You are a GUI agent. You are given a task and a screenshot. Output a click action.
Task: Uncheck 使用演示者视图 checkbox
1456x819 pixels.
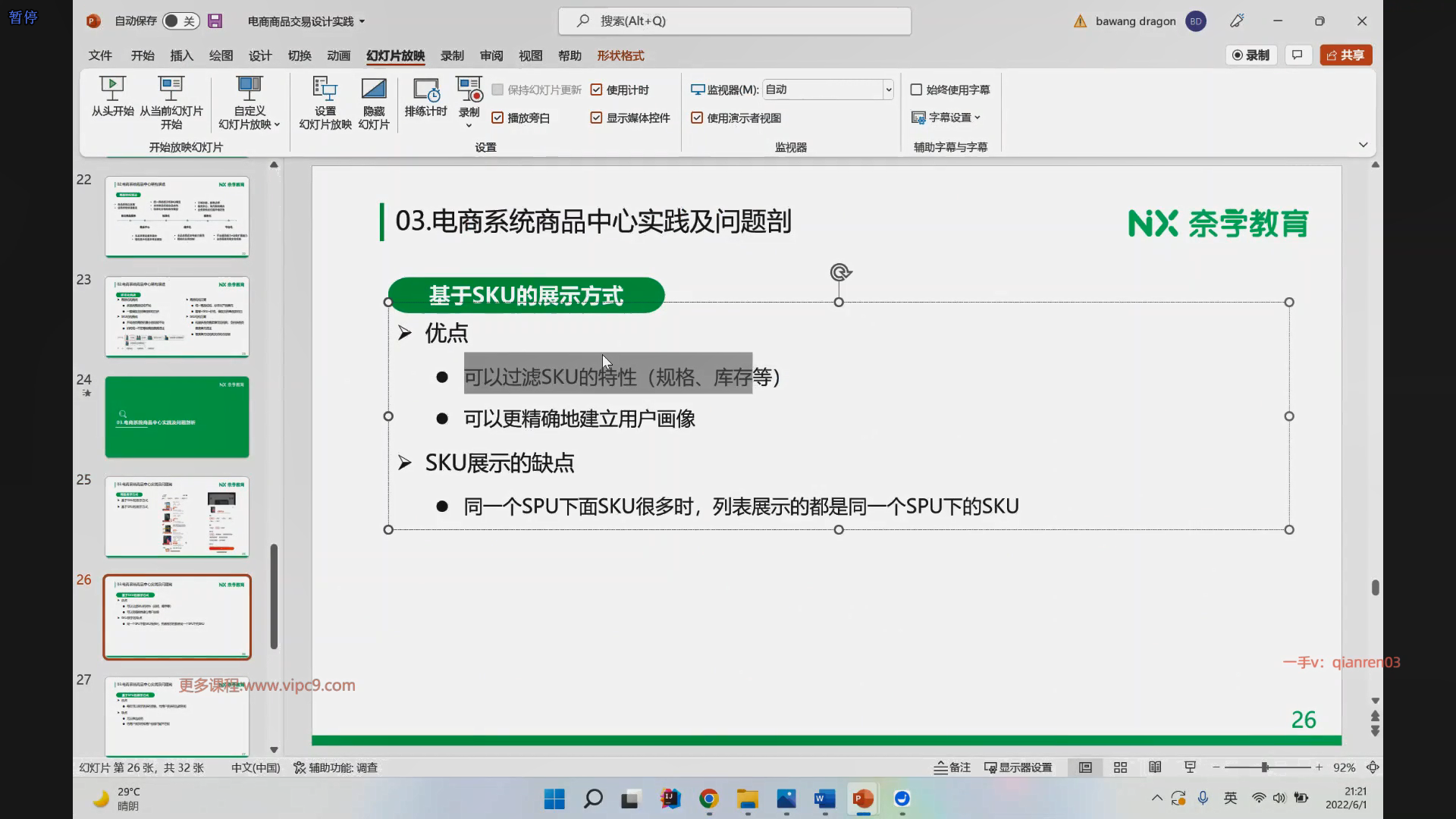(x=697, y=118)
